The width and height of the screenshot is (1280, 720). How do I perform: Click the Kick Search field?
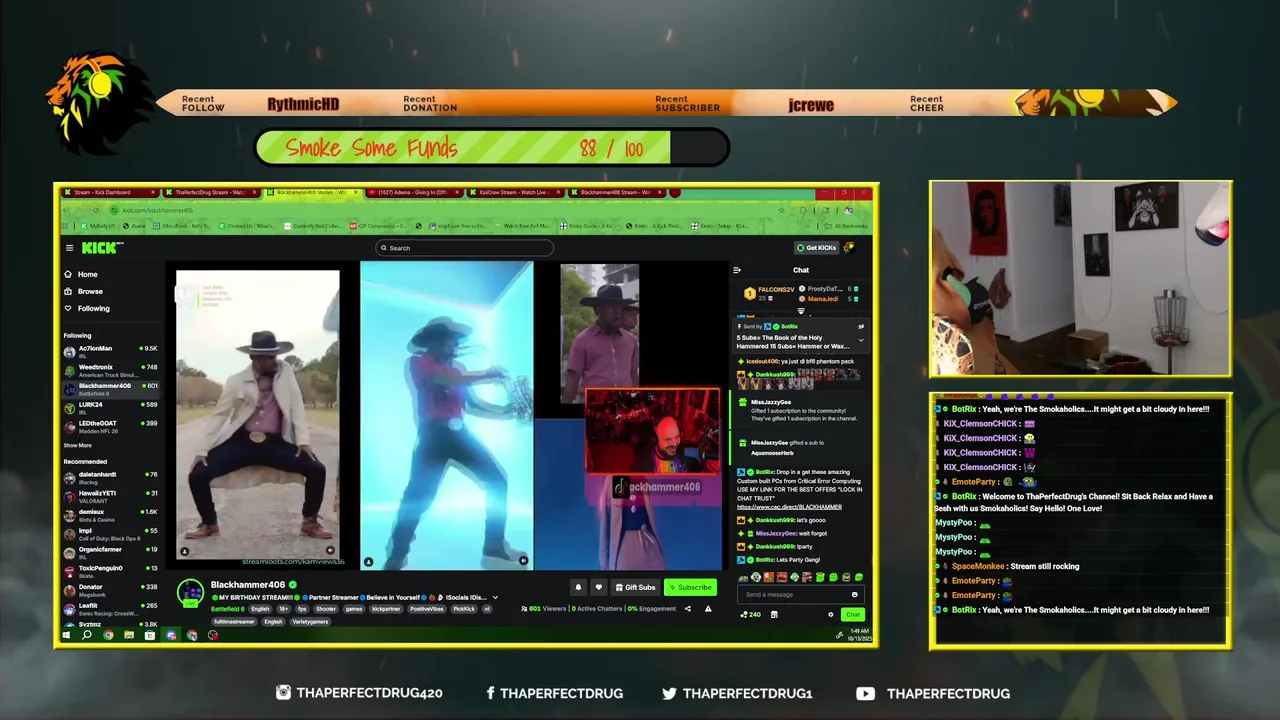(464, 248)
